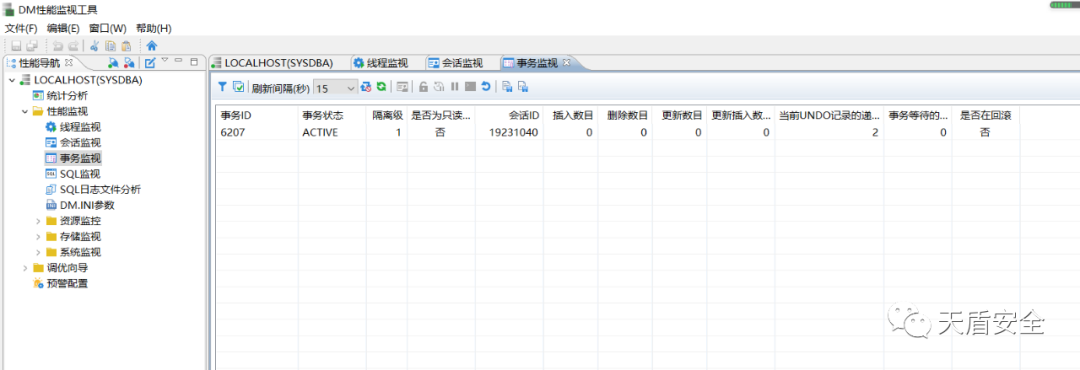Screen dimensions: 1080x370
Task: Click the save all icon
Action: [32, 46]
